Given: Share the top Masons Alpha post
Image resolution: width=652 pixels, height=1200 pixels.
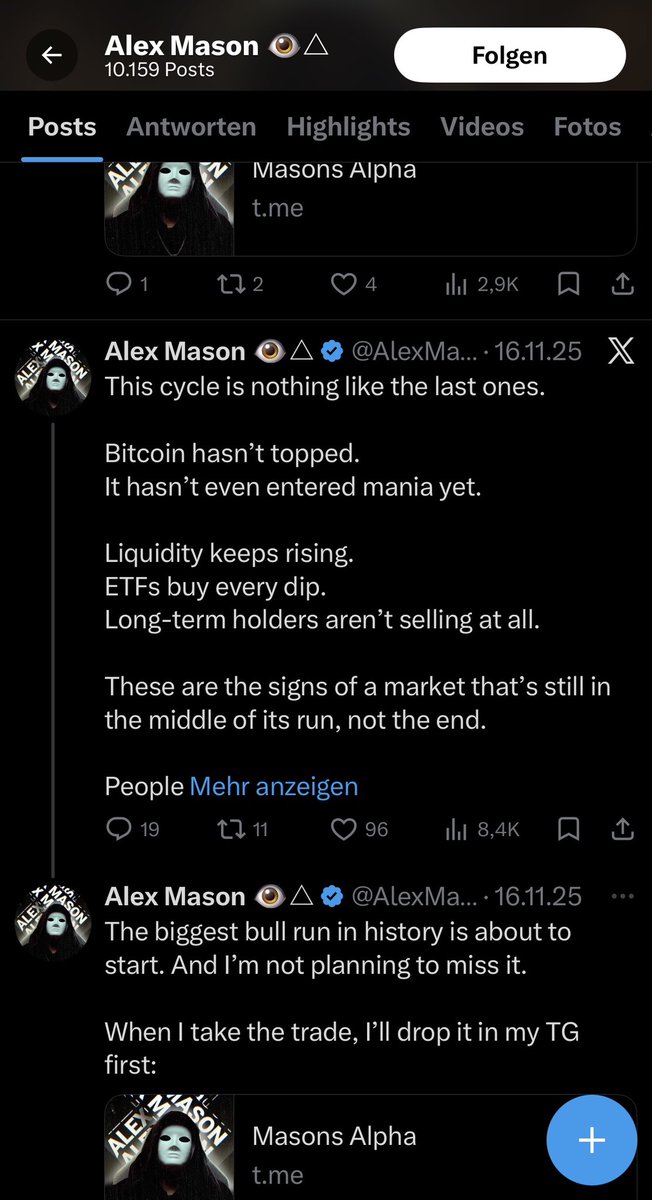Looking at the screenshot, I should [622, 285].
